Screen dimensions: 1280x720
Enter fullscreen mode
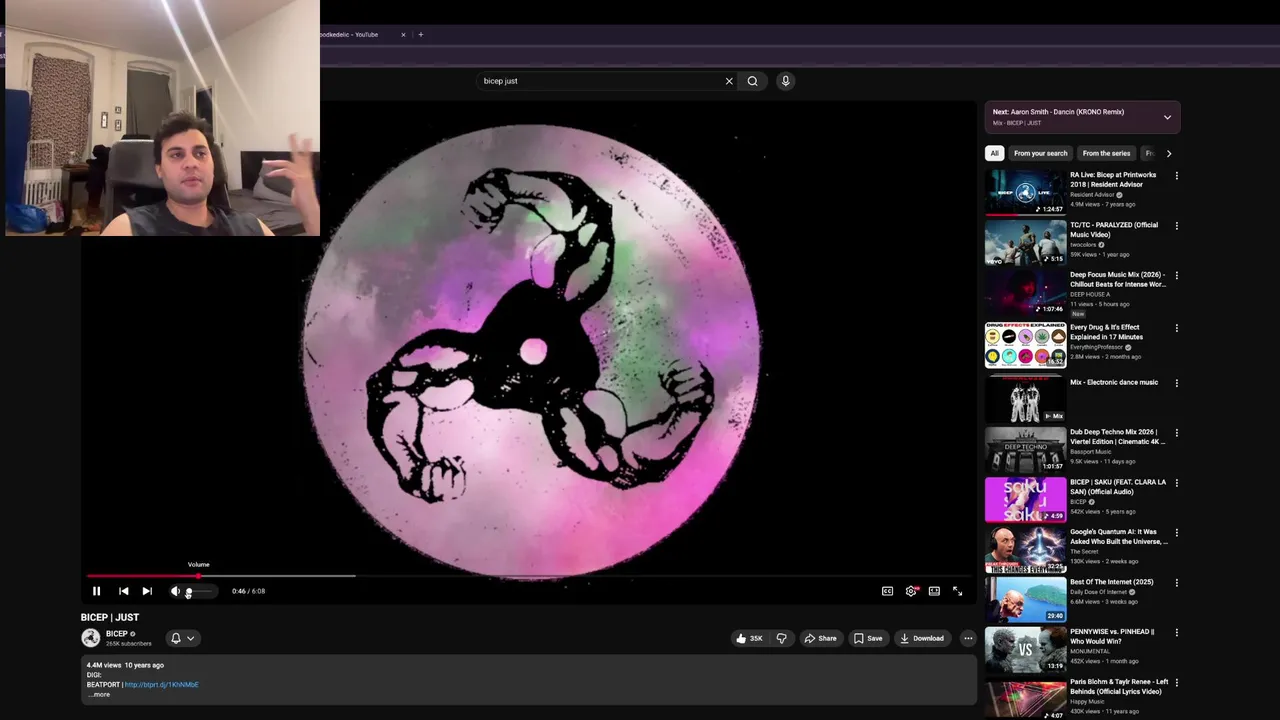(x=957, y=591)
